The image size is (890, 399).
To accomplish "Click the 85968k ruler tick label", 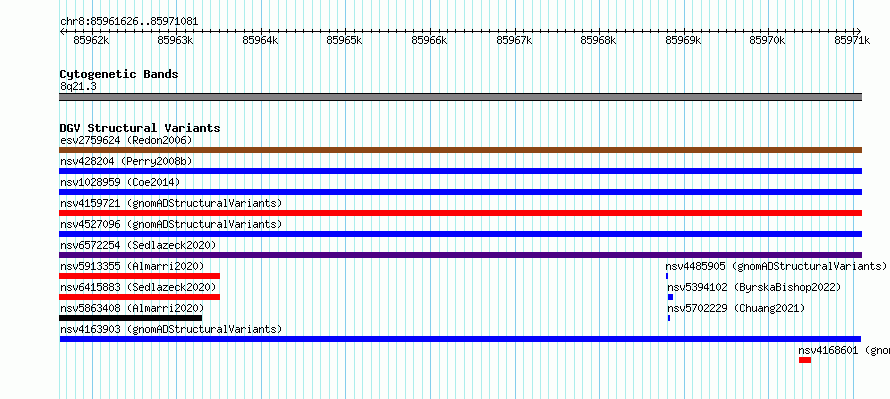I will [x=599, y=40].
